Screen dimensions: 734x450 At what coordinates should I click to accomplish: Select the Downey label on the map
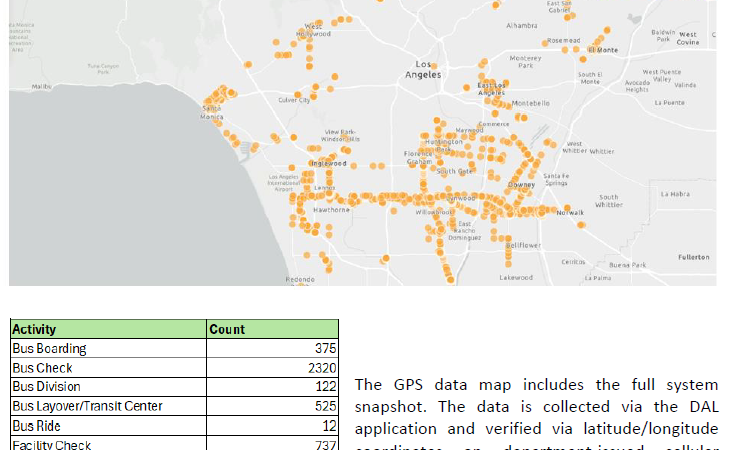pos(521,184)
